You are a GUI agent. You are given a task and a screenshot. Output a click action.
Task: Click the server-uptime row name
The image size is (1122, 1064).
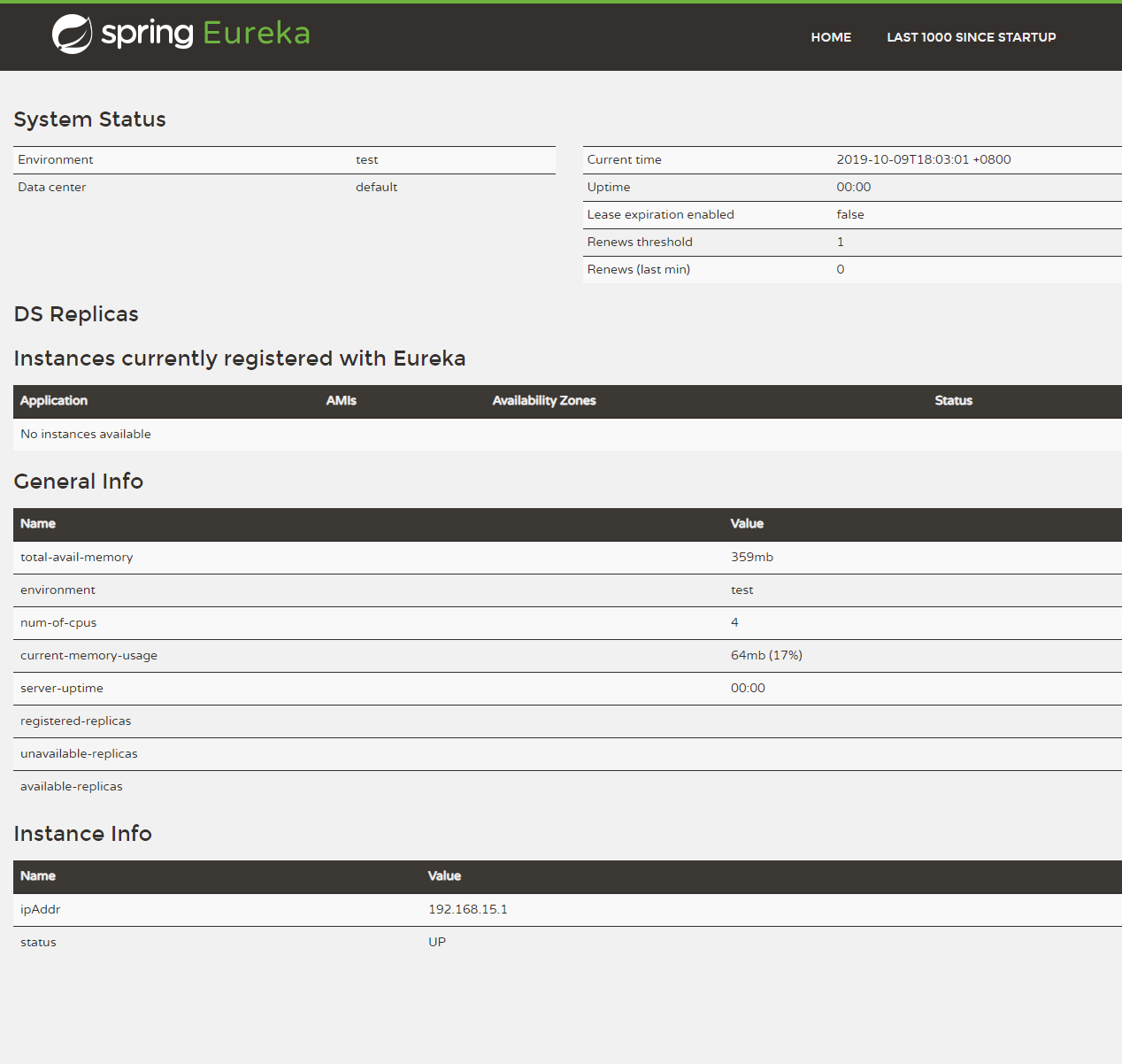(62, 689)
